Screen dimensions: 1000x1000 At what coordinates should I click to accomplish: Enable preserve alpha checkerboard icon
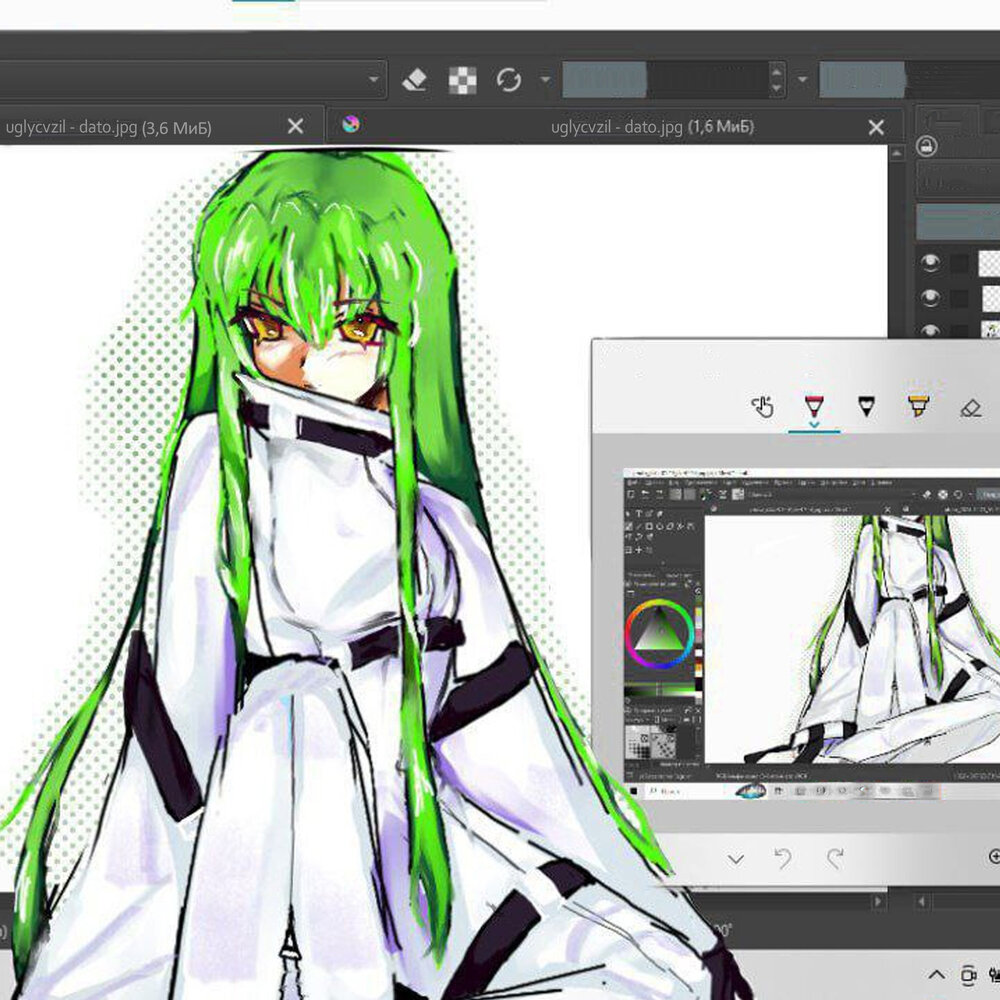click(x=462, y=80)
